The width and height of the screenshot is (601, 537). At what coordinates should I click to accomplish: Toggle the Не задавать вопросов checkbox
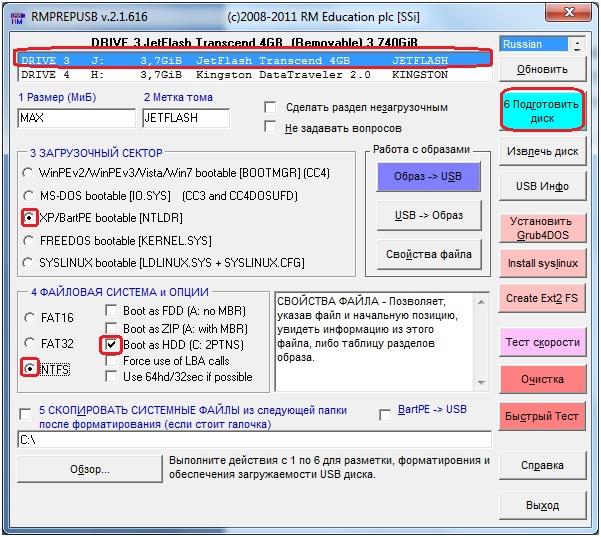click(x=270, y=127)
